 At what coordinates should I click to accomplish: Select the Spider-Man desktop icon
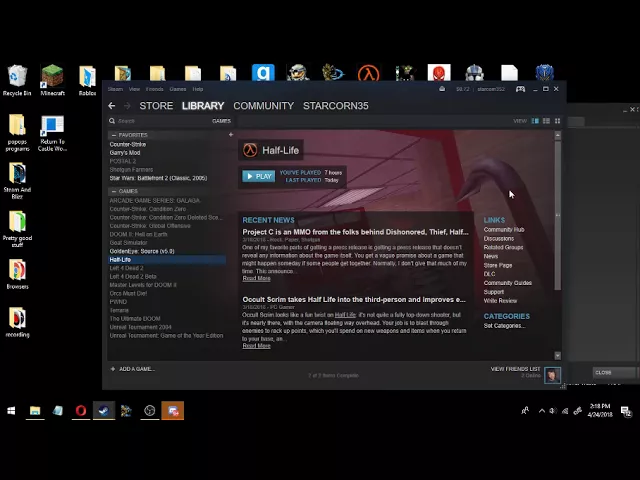click(439, 73)
